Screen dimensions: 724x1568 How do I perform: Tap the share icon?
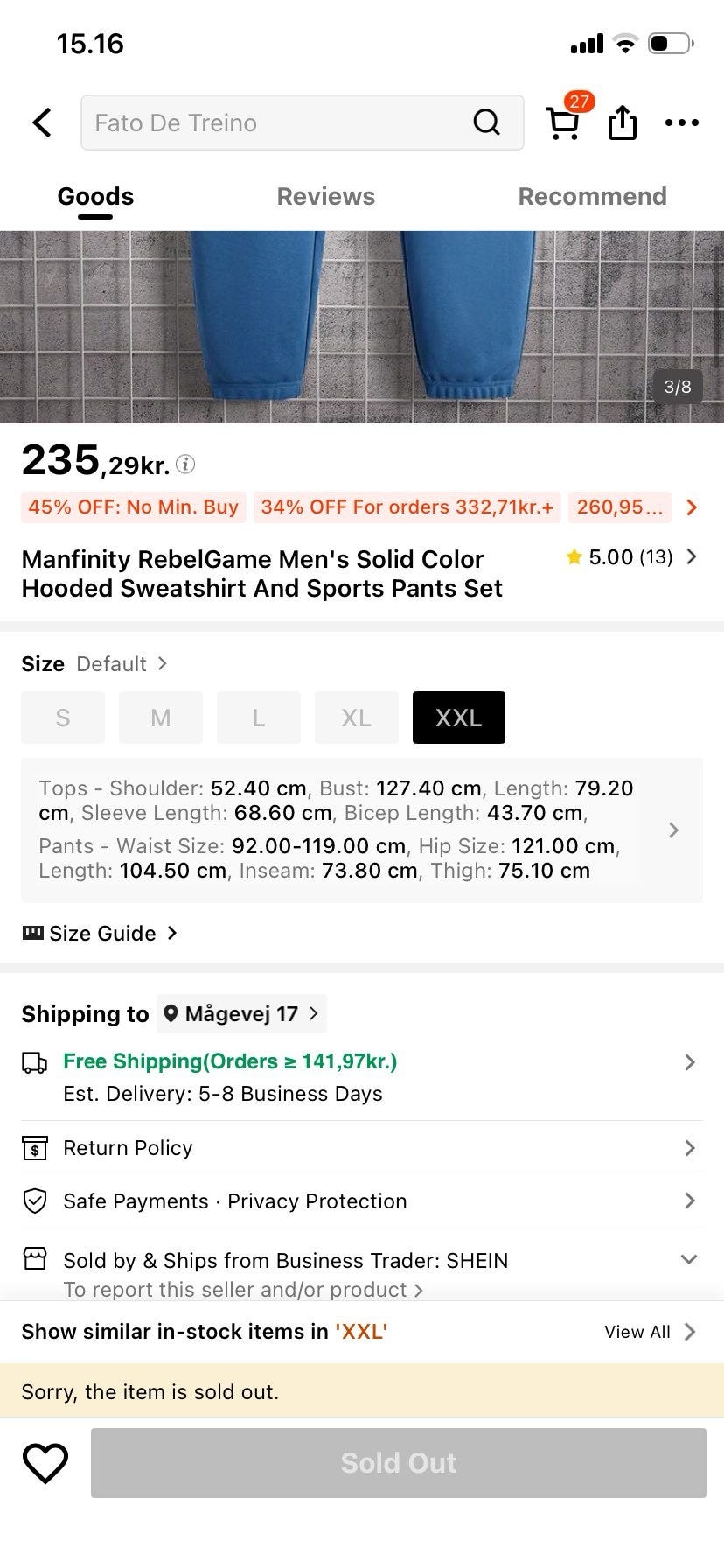[x=622, y=122]
